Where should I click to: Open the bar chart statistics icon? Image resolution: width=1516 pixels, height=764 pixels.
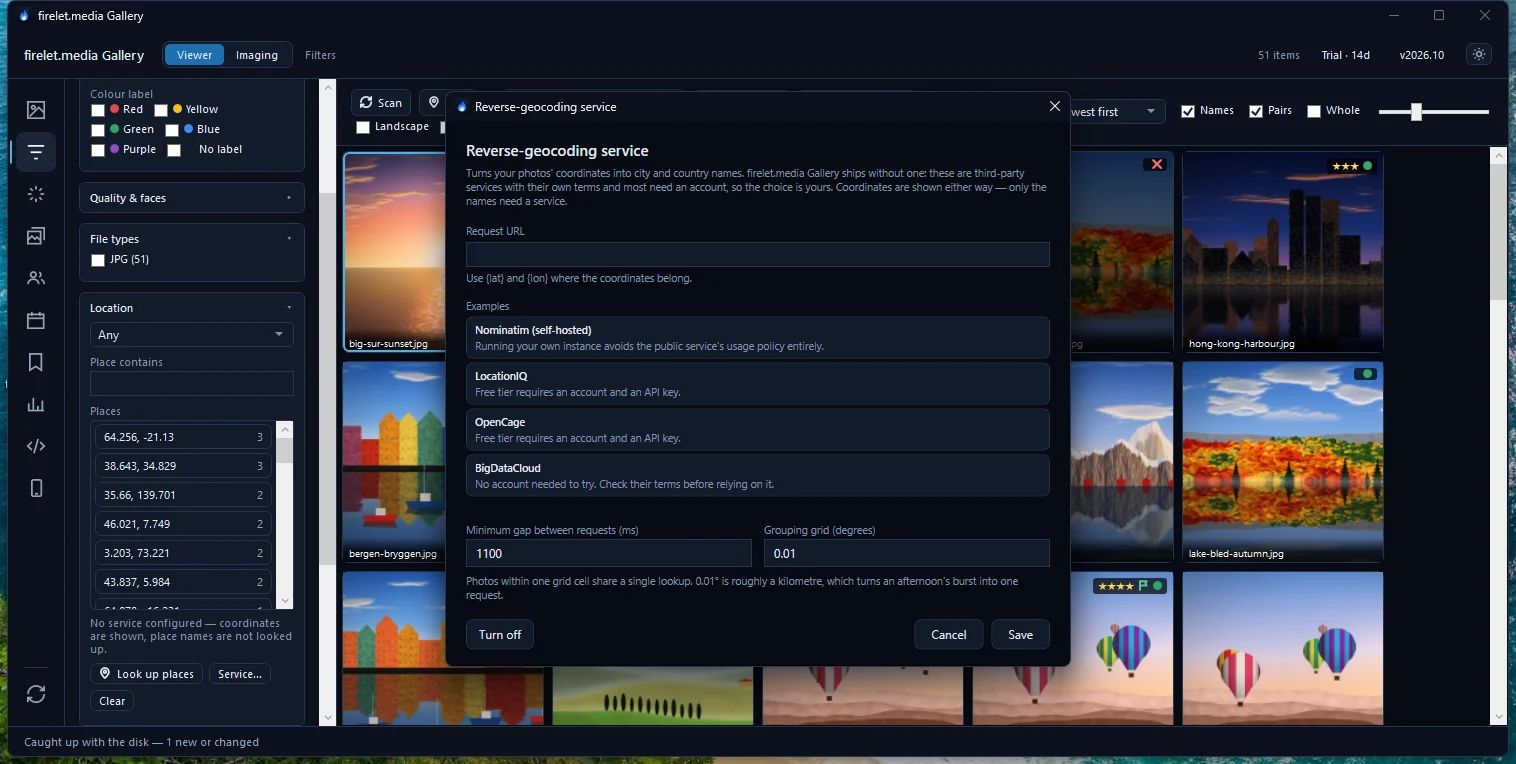[36, 404]
